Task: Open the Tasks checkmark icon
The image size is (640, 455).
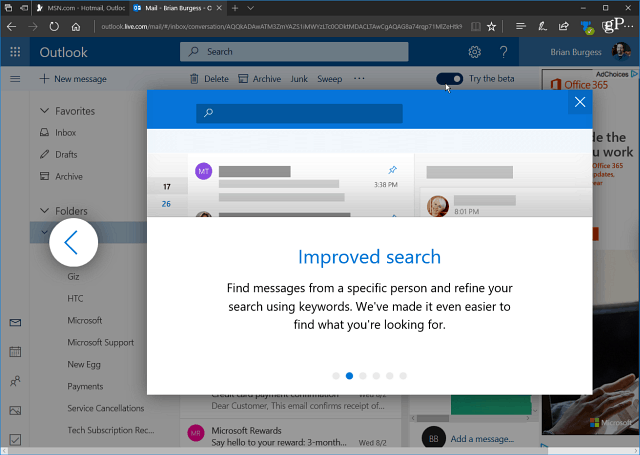Action: point(15,440)
